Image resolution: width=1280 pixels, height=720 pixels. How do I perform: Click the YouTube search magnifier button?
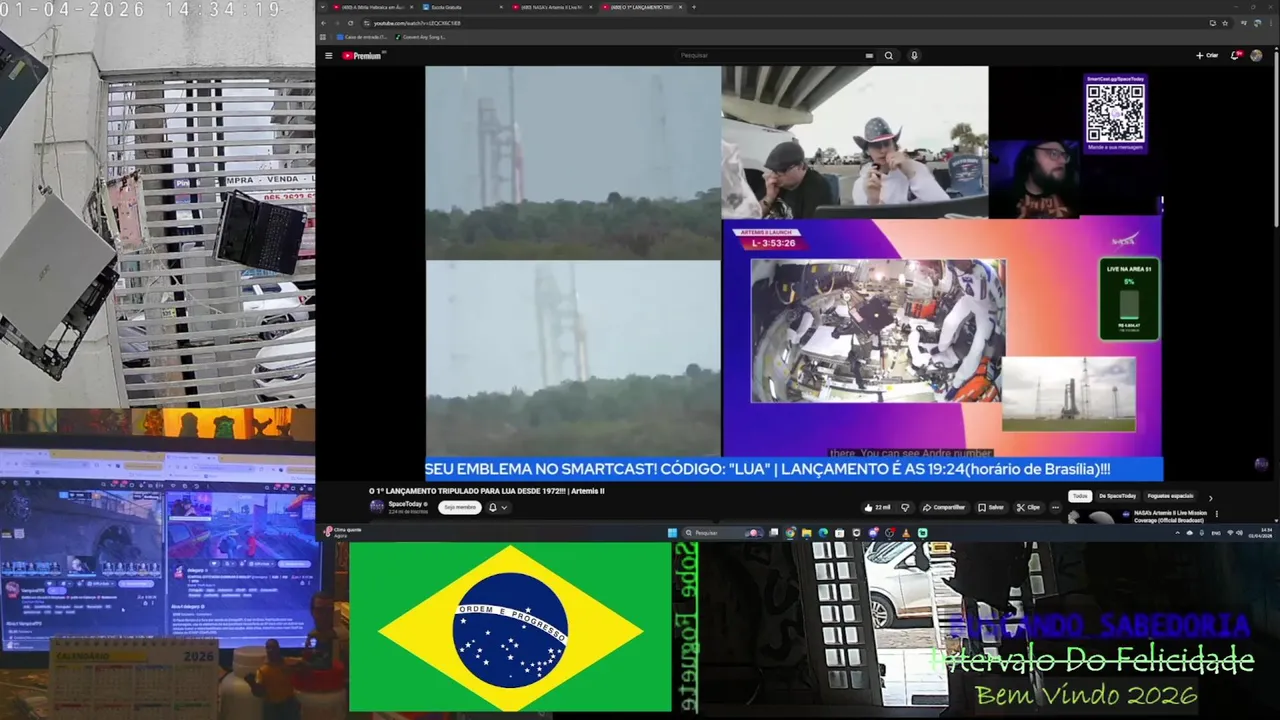coord(888,56)
